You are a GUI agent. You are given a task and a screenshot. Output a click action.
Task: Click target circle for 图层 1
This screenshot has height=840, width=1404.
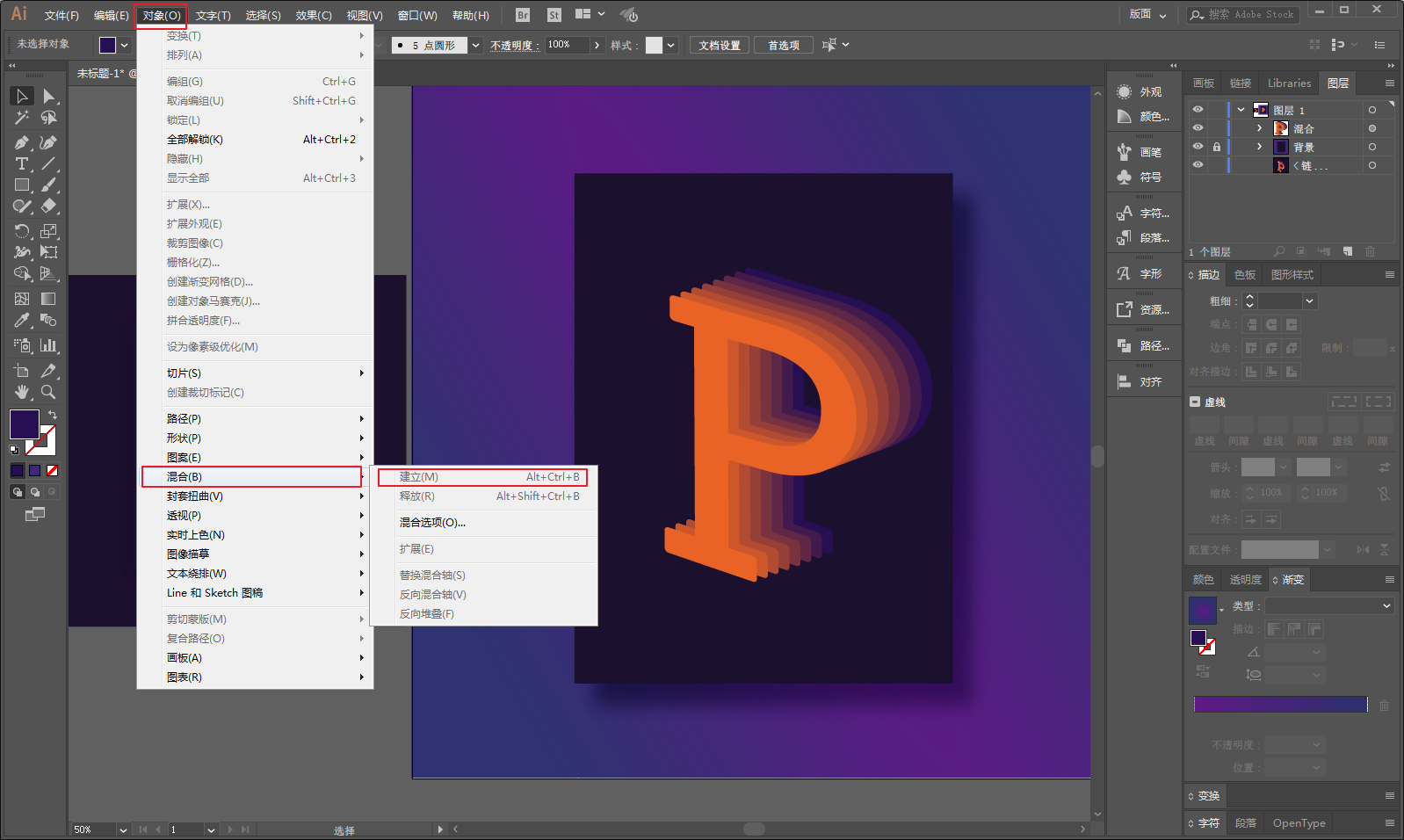(1371, 110)
